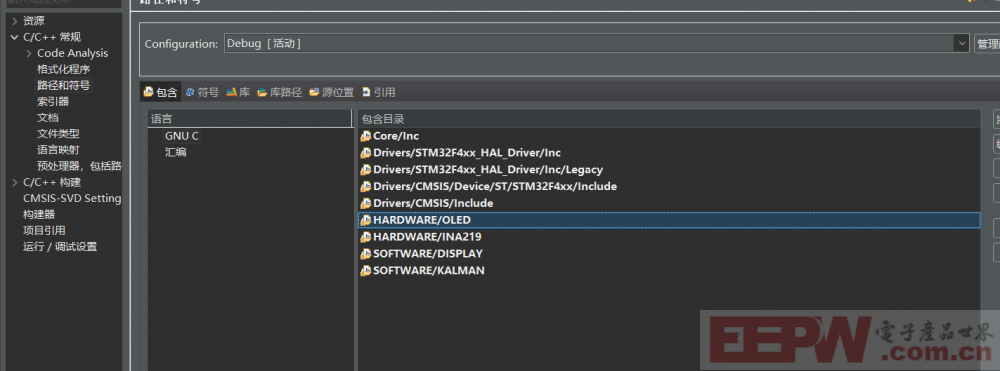Image resolution: width=1000 pixels, height=371 pixels.
Task: Click the 包含 tab icon
Action: coord(149,92)
